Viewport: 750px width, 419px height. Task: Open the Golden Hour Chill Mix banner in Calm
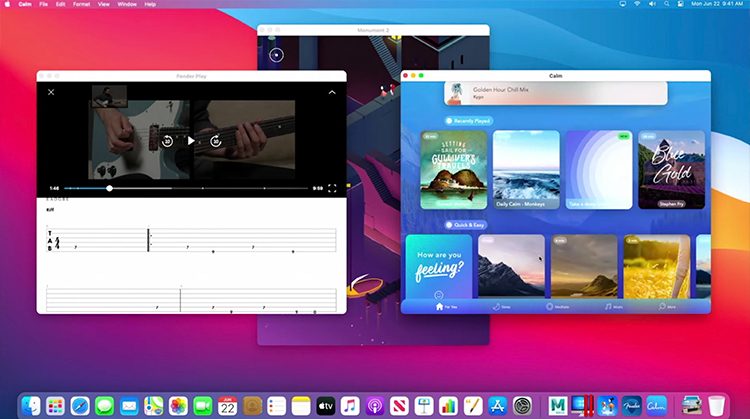(x=556, y=93)
